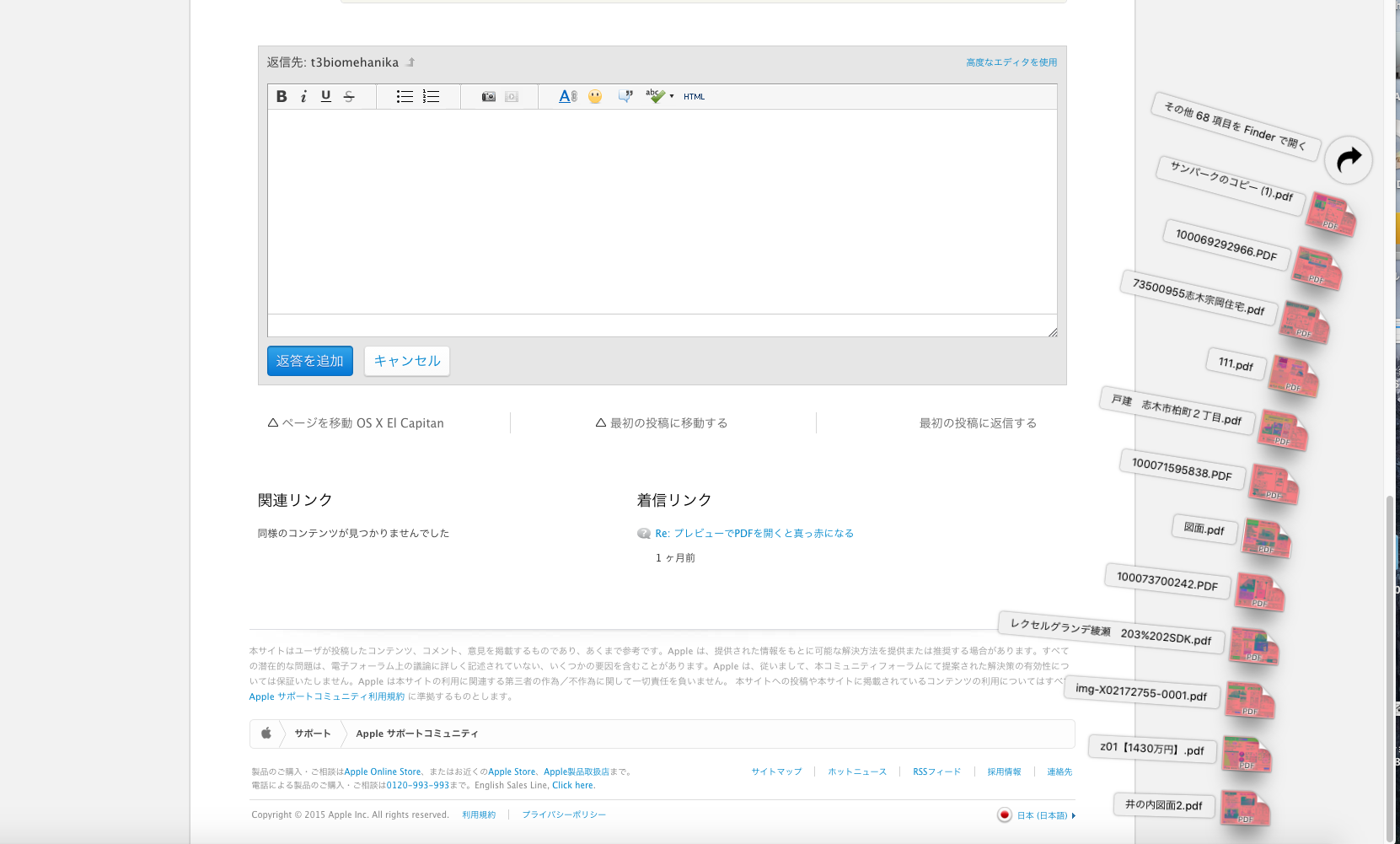The width and height of the screenshot is (1400, 844).
Task: Open the サイトマップ footer link
Action: pos(777,771)
